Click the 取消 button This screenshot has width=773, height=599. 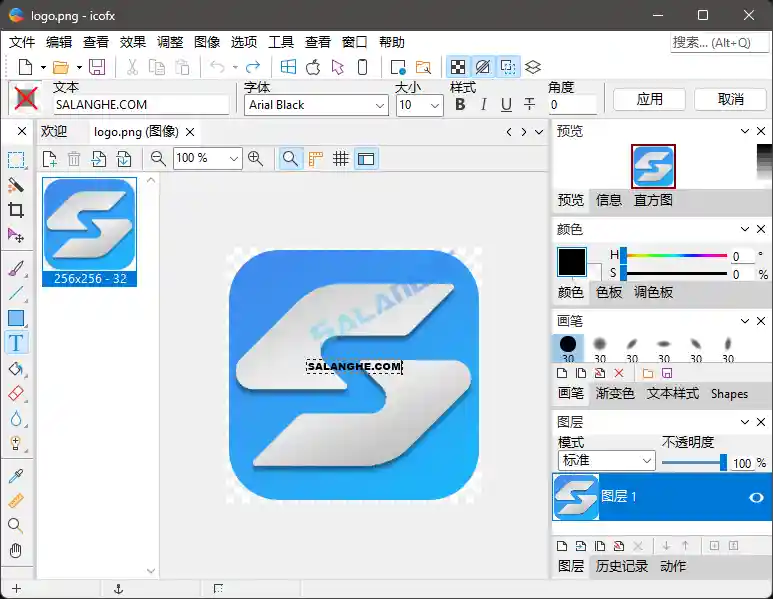(x=730, y=100)
